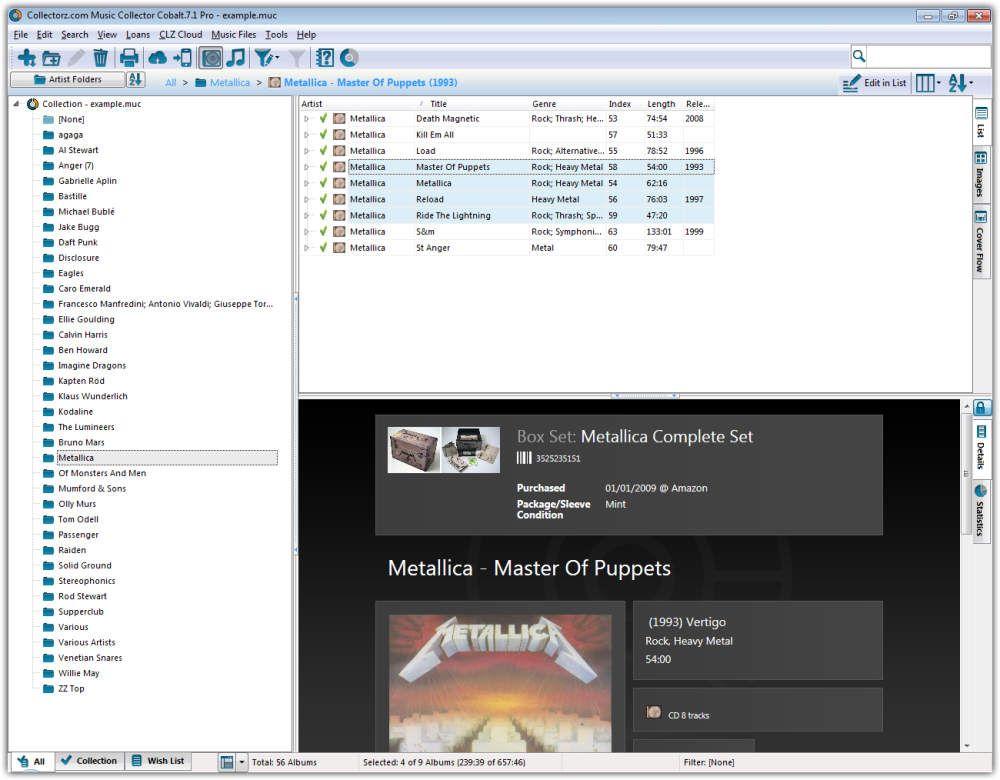Image resolution: width=1000 pixels, height=780 pixels.
Task: Open the File menu
Action: [x=20, y=34]
